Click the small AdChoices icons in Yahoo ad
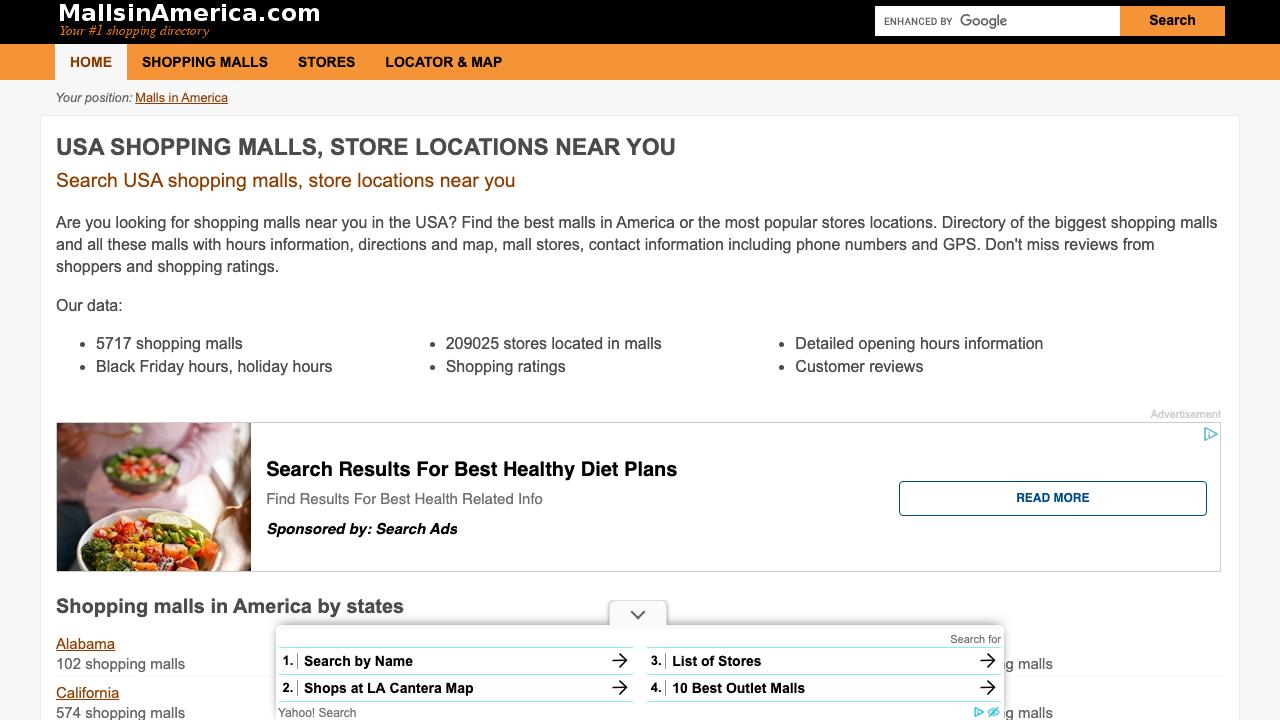Image resolution: width=1280 pixels, height=720 pixels. point(986,712)
